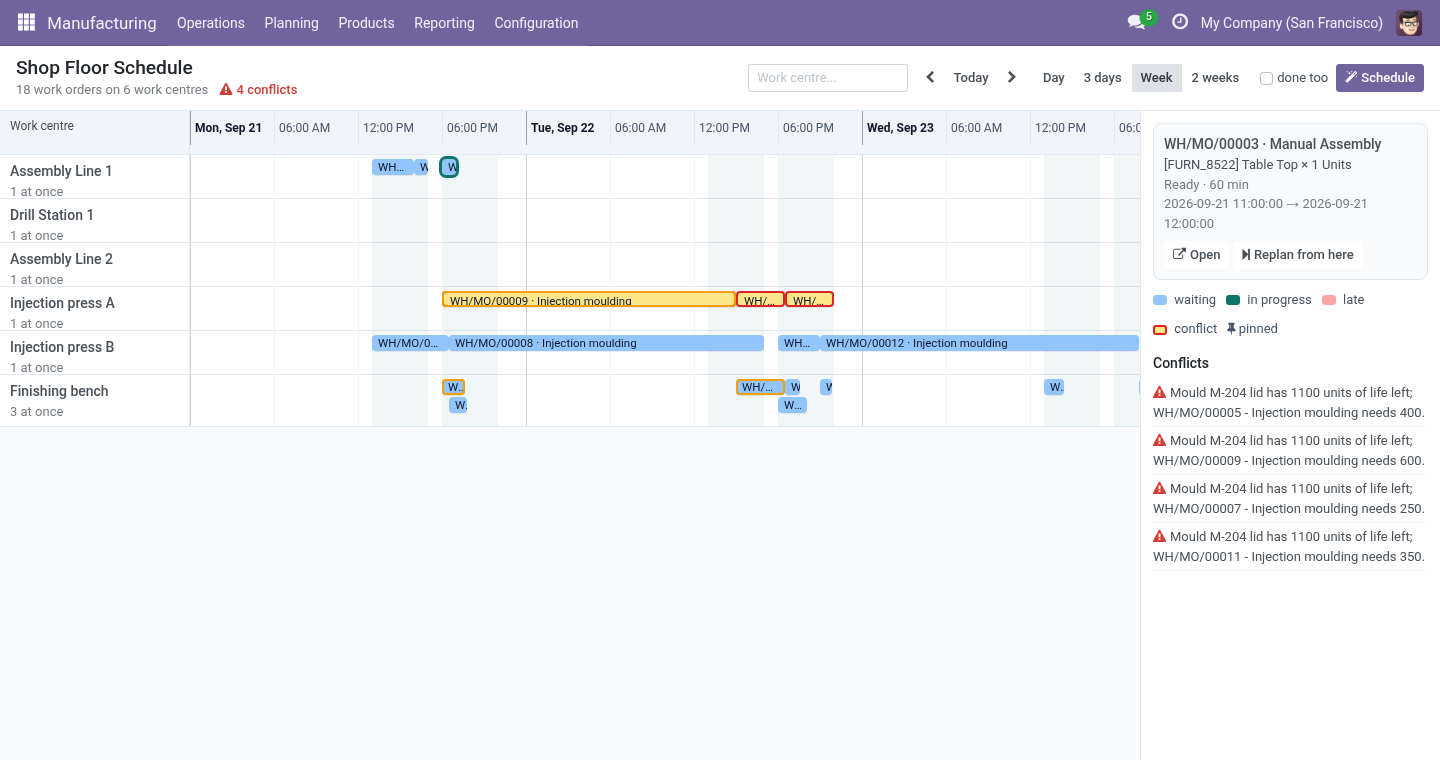Click warning icon for WH/MO/00005 conflict
1440x760 pixels.
(x=1160, y=392)
